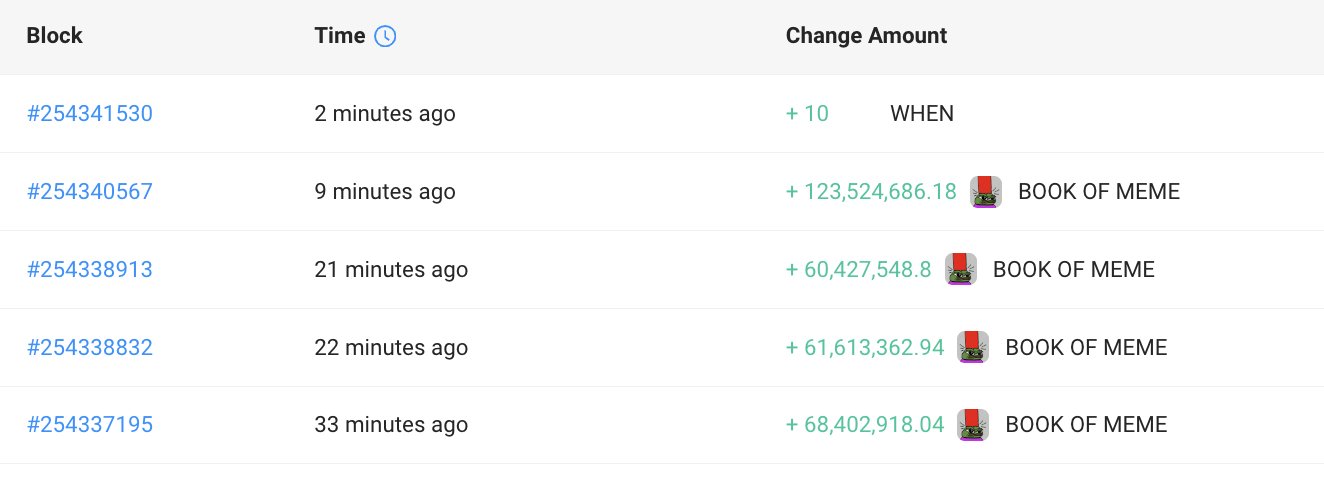The image size is (1324, 480).
Task: Click BOOK OF MEME label for 22 minutes ago
Action: pyautogui.click(x=1086, y=348)
